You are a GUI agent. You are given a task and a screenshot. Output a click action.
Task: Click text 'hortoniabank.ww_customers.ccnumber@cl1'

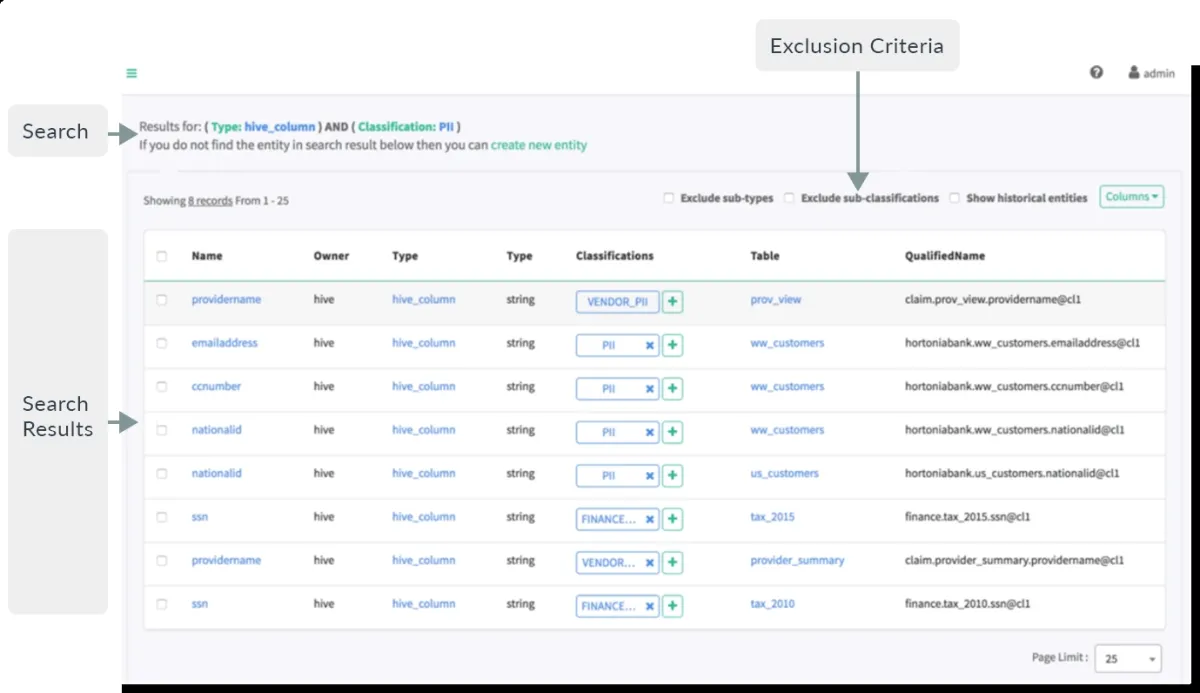pos(1014,386)
